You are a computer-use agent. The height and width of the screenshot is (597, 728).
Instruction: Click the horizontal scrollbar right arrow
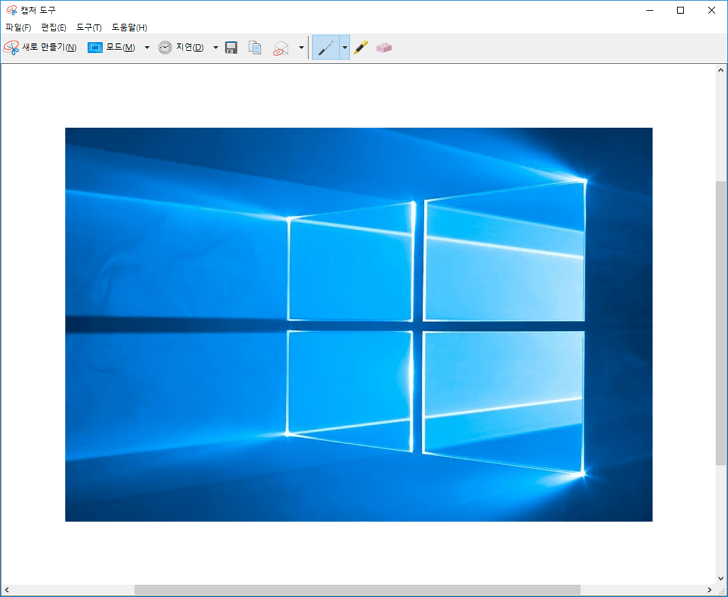[709, 590]
